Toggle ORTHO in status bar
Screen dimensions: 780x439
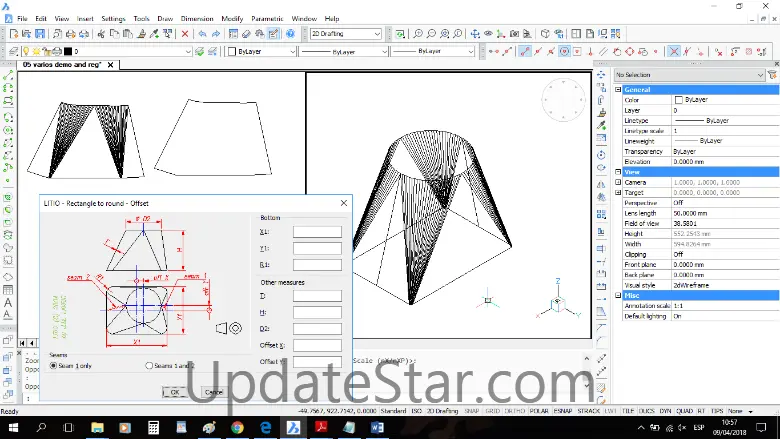pyautogui.click(x=515, y=411)
